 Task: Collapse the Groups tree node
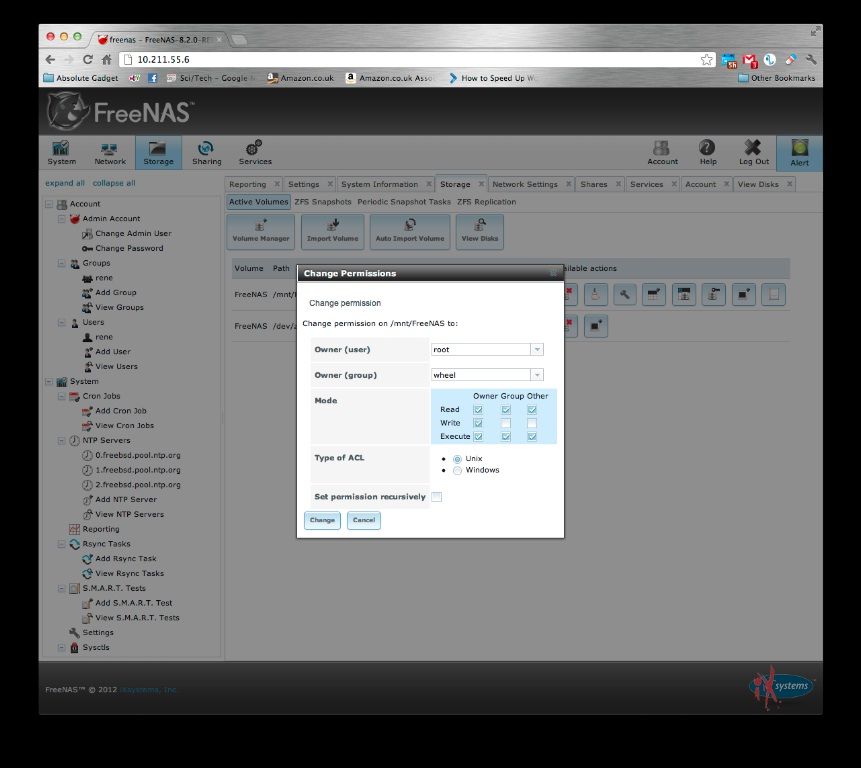[62, 263]
